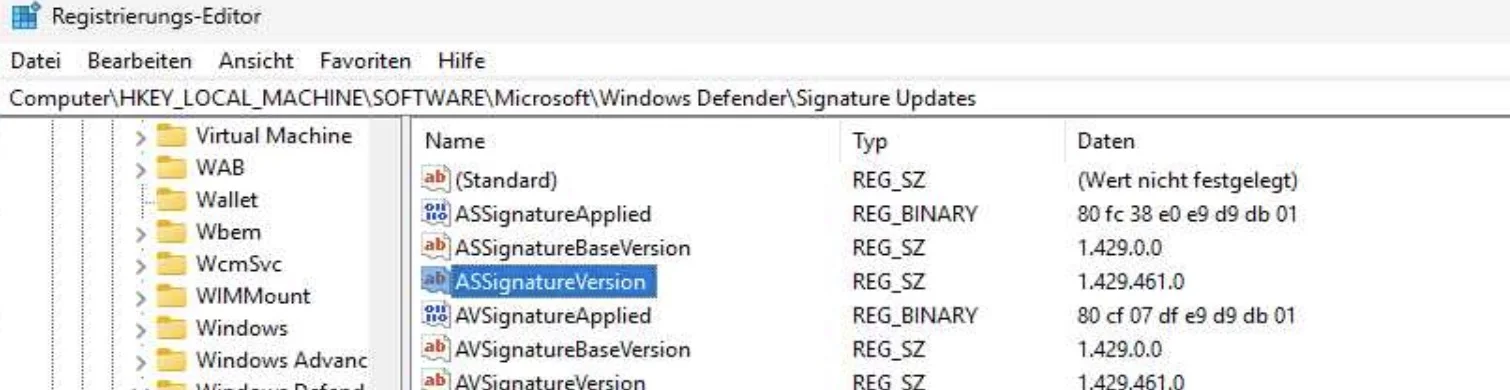Expand the Virtual Machine tree node
Screen dimensions: 1510x390
[142, 137]
